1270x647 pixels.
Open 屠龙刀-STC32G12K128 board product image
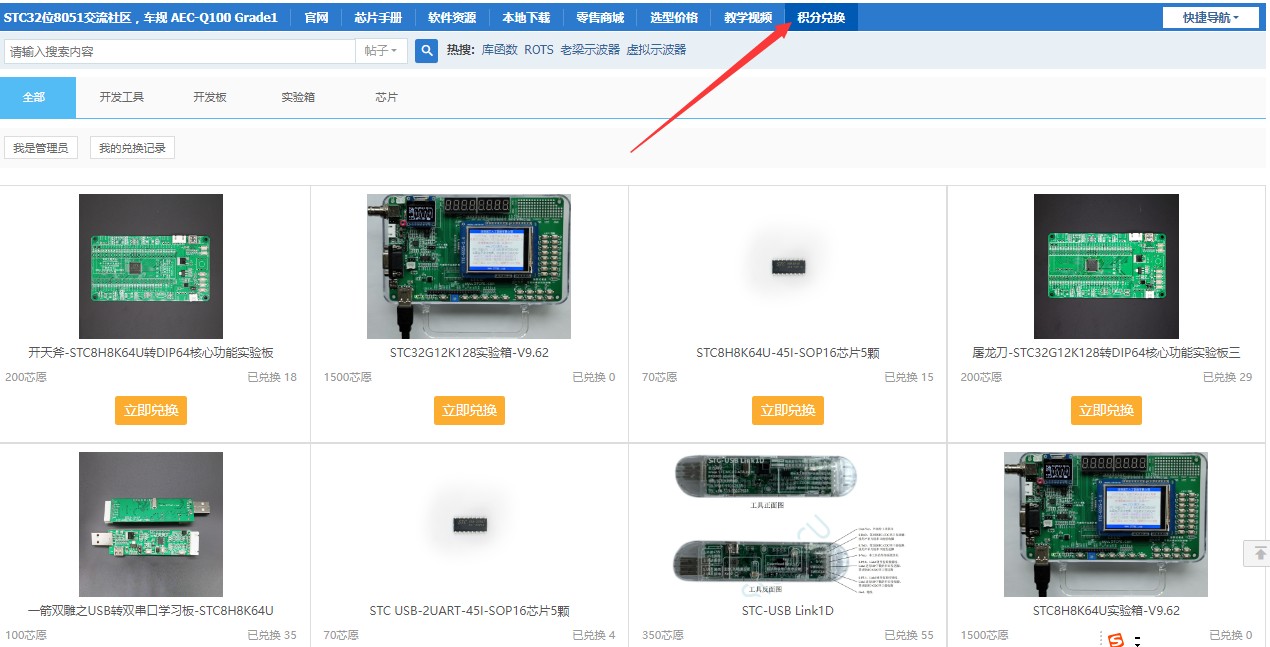(1106, 266)
